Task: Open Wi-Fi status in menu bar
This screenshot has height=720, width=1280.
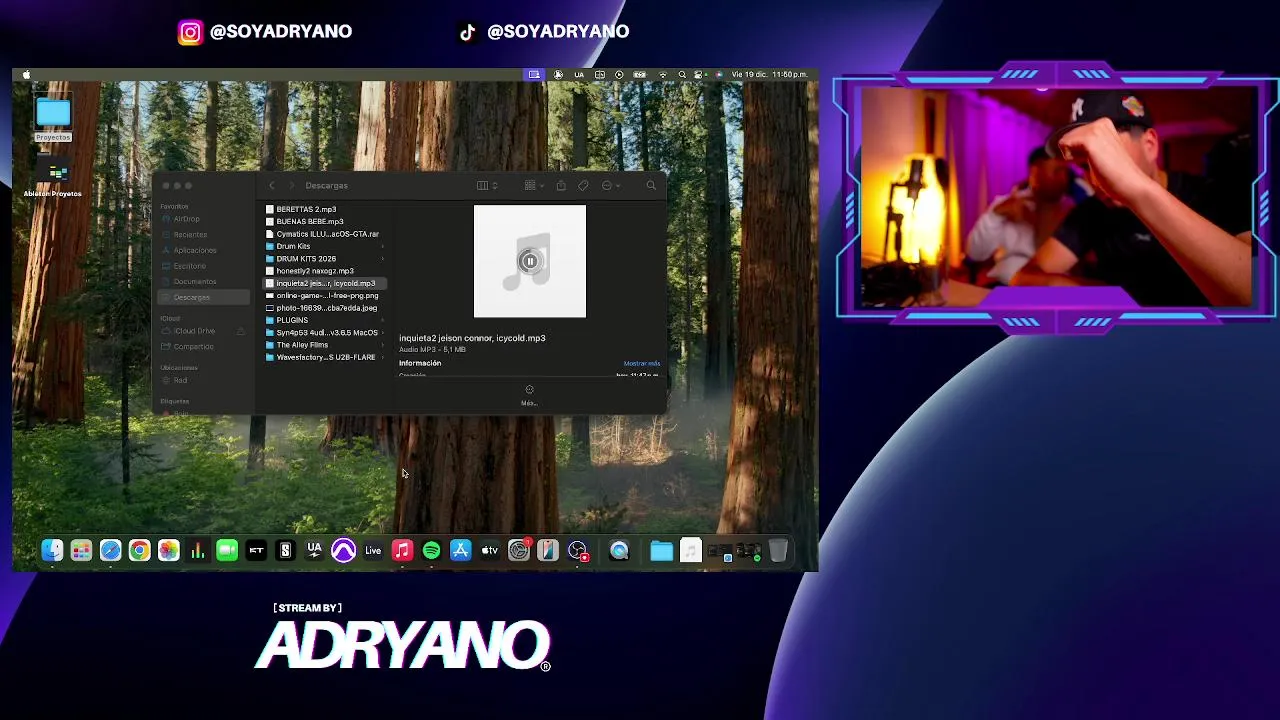Action: pos(661,75)
